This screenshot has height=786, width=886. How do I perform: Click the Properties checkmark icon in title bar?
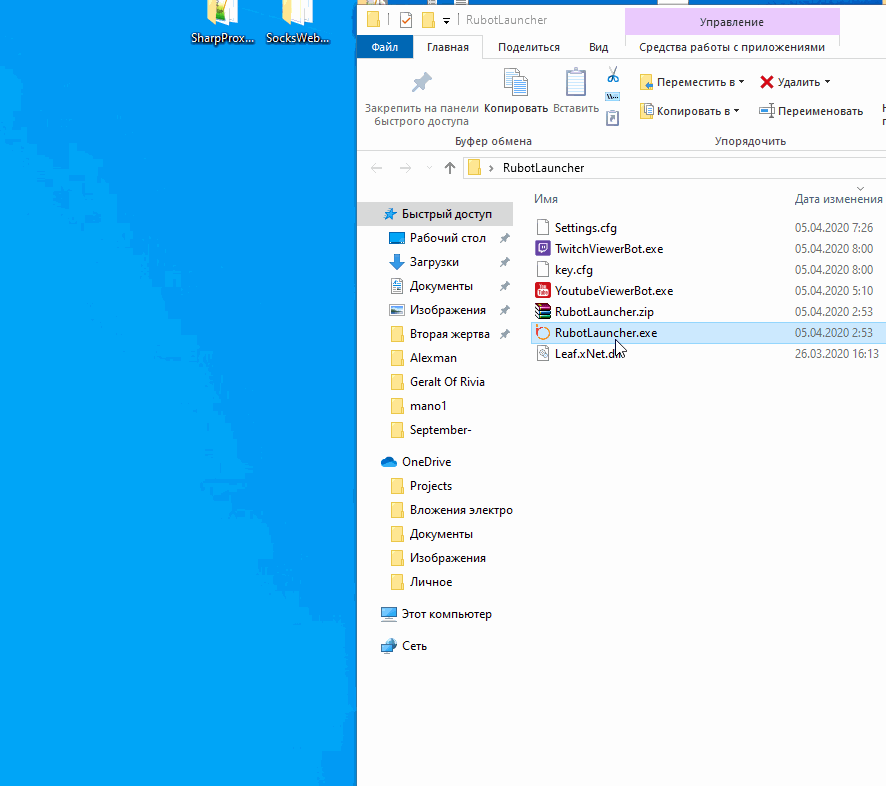click(405, 20)
